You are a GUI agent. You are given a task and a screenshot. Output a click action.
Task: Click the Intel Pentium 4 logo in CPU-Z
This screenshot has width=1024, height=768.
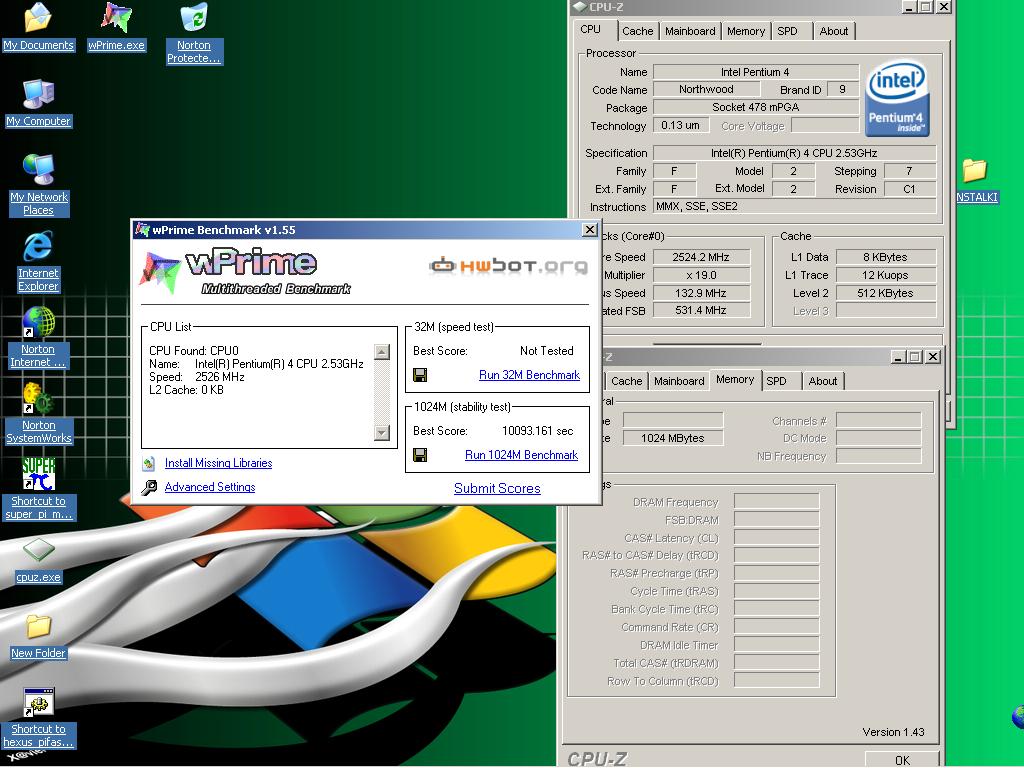897,99
